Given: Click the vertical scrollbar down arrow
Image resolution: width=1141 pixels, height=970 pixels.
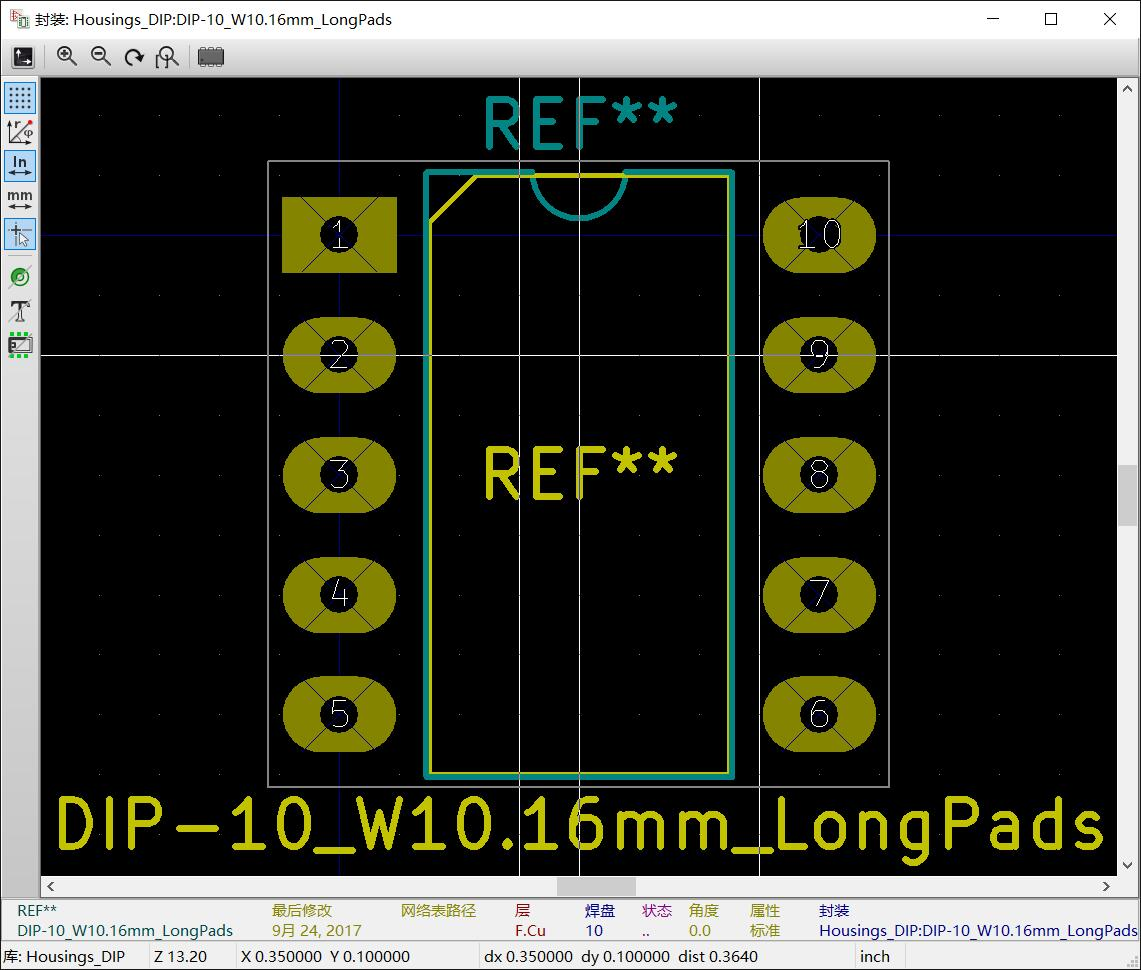Looking at the screenshot, I should 1127,865.
